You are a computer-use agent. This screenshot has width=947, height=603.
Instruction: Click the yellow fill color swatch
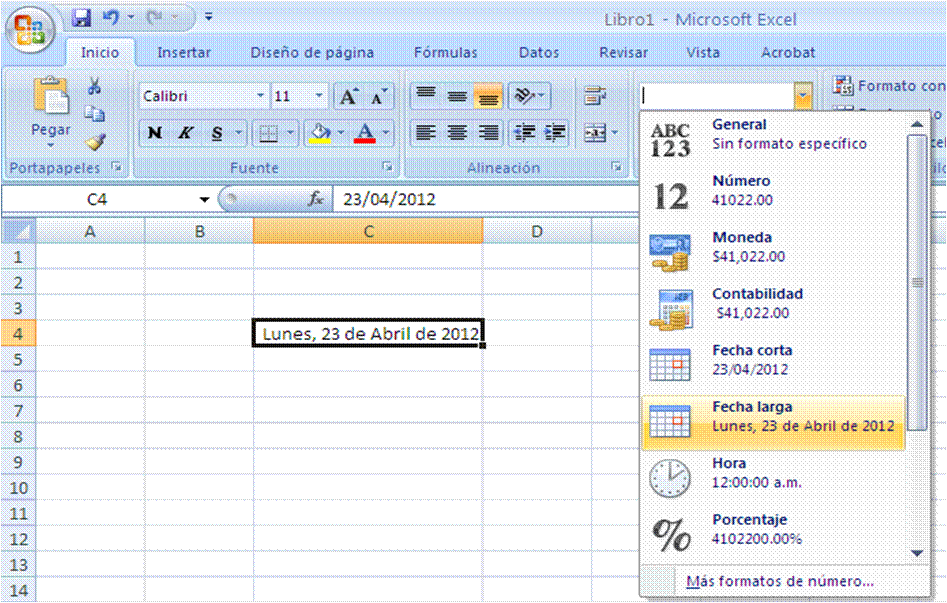(x=319, y=139)
